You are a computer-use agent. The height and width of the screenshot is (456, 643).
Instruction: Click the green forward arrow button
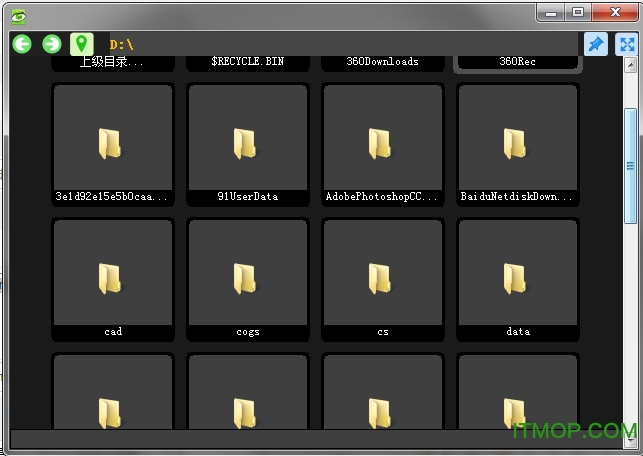coord(52,44)
